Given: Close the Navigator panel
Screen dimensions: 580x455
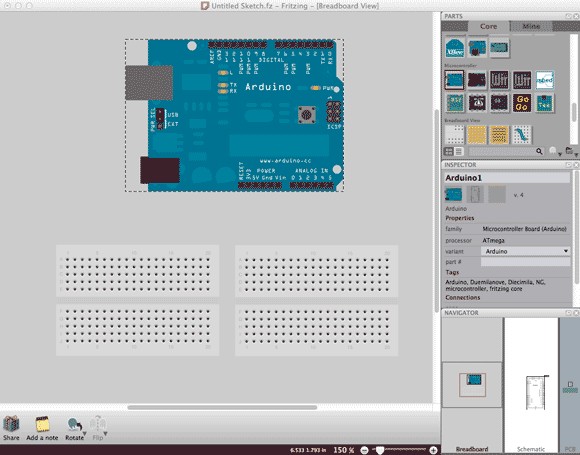Looking at the screenshot, I should (576, 313).
